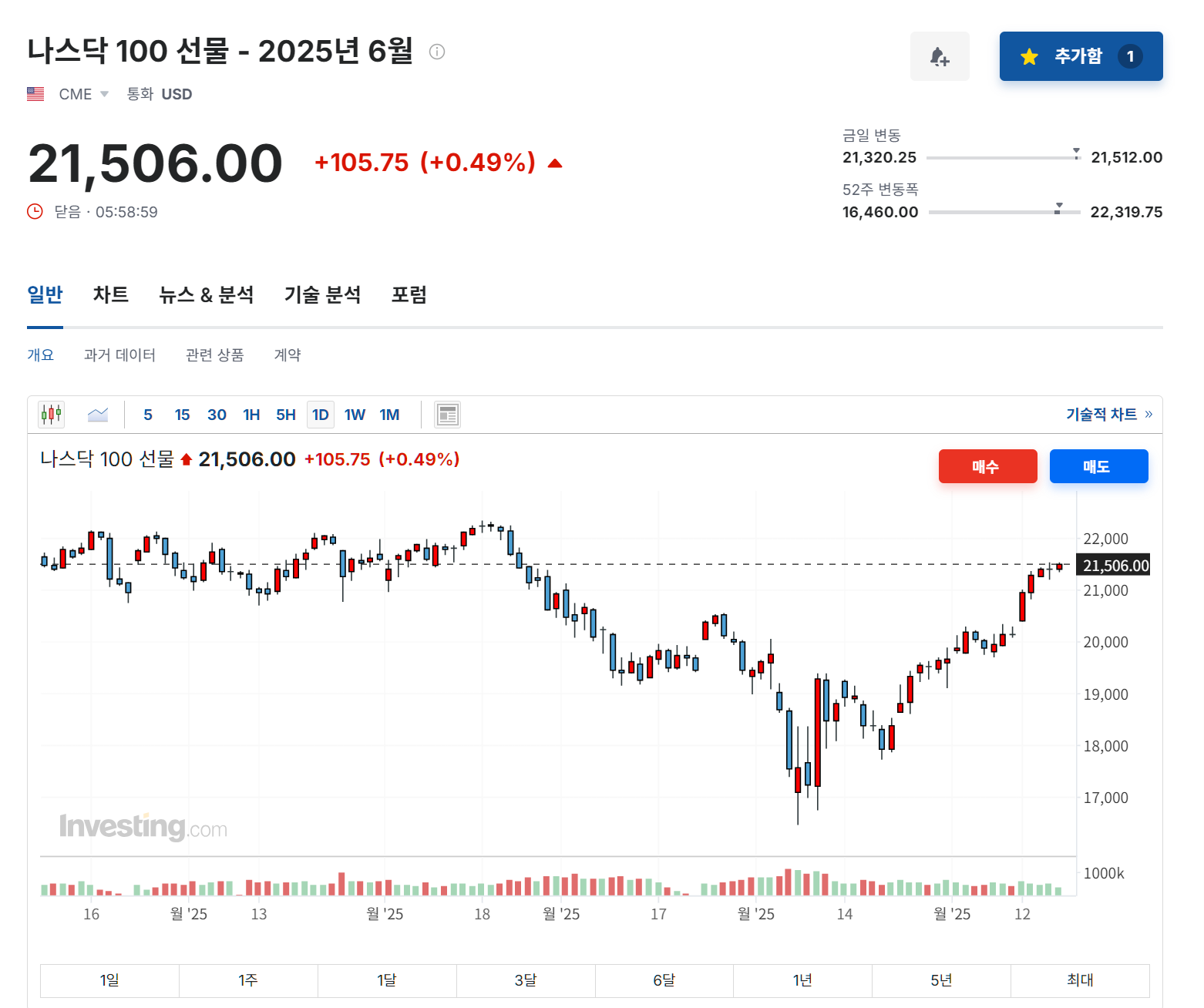Click the yellow star on 추가함 button
The image size is (1204, 1008).
click(x=1029, y=56)
